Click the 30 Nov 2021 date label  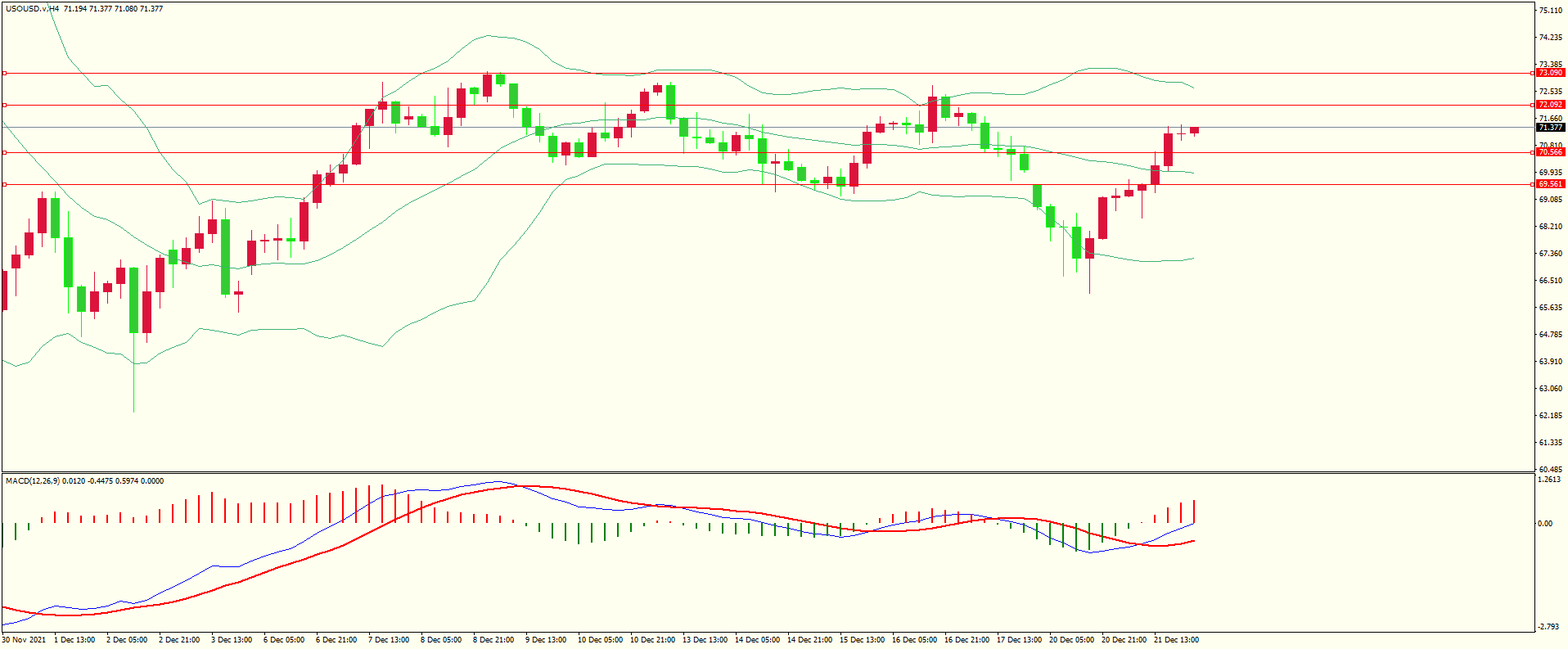click(x=24, y=640)
